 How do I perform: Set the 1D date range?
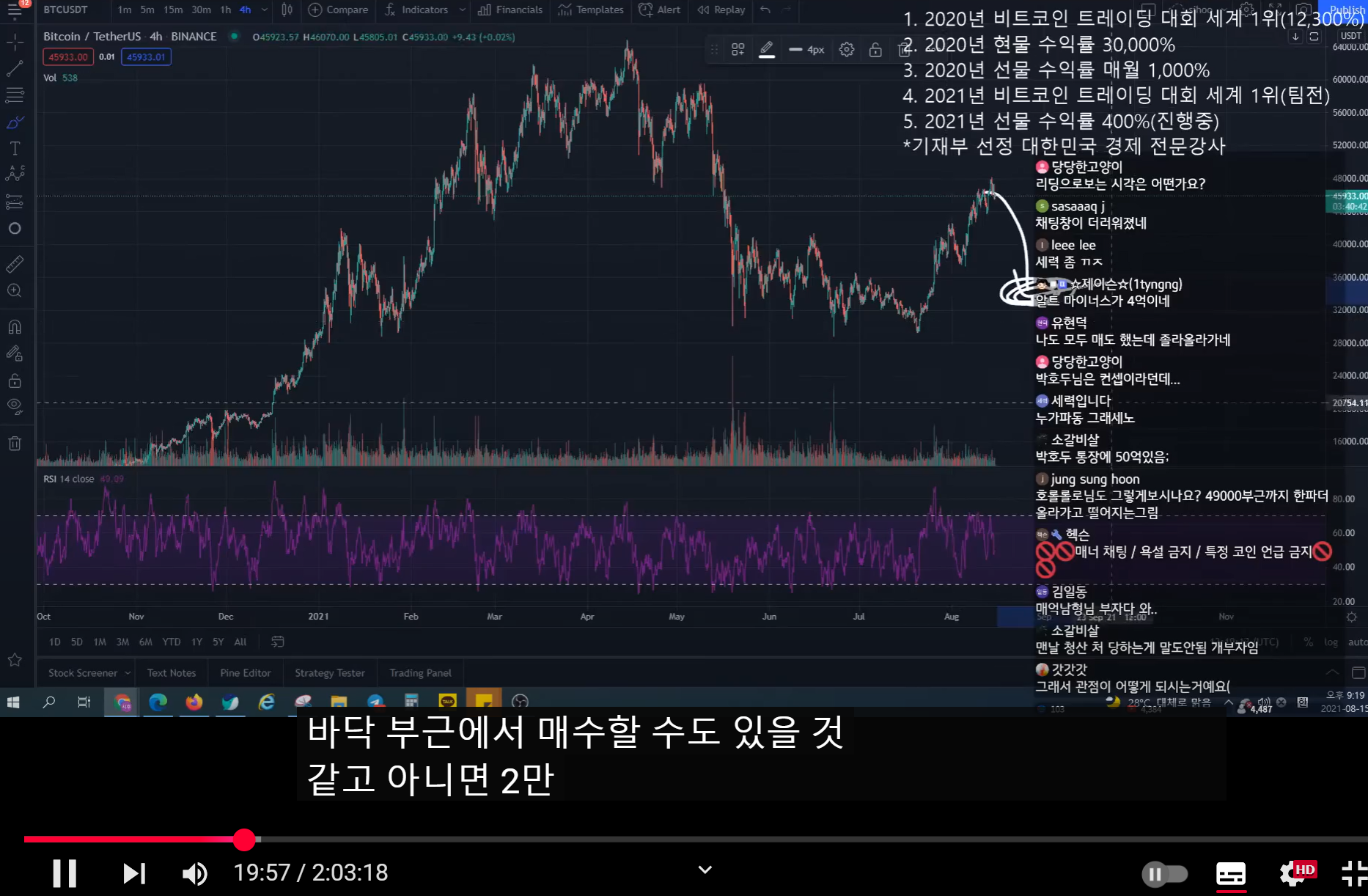click(x=55, y=642)
